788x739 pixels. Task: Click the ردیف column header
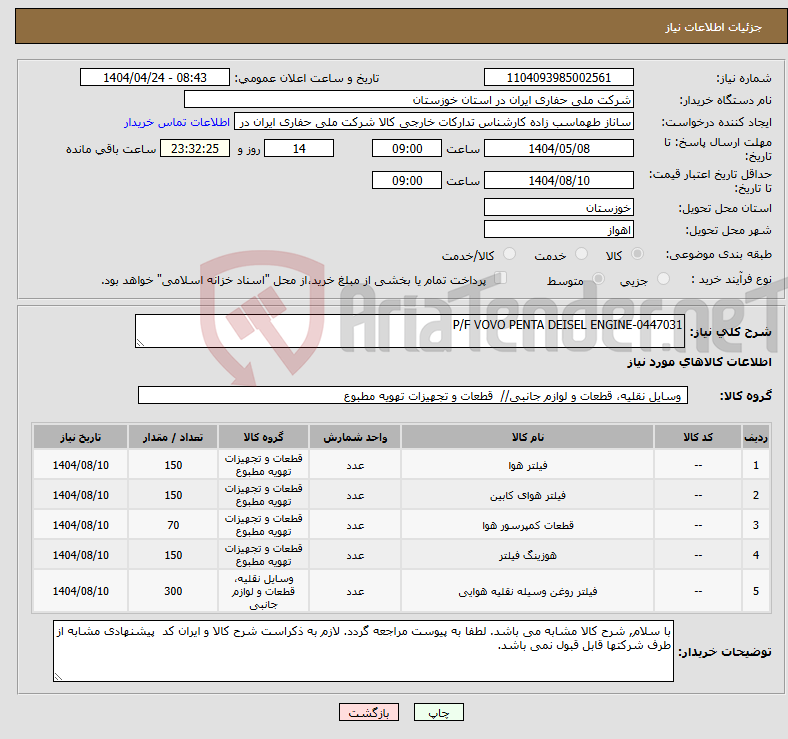click(755, 437)
